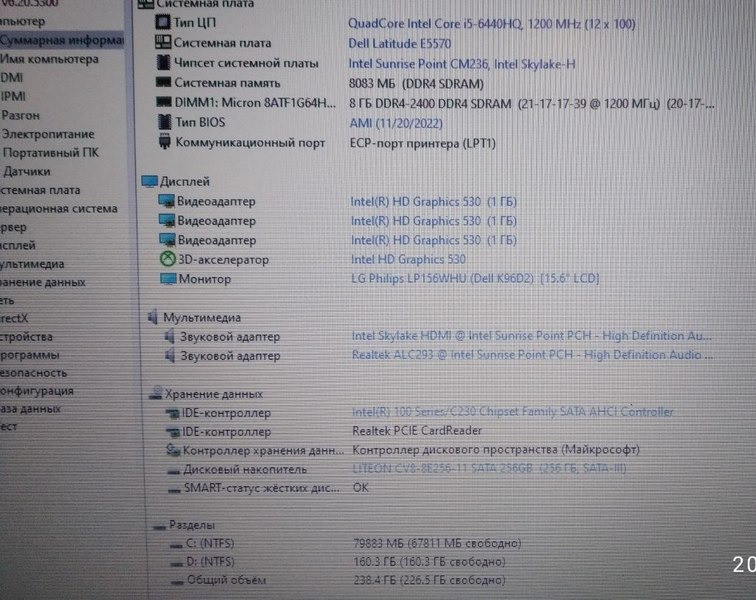Click Контроллер дискового пространства (Майкрософт) value

[496, 450]
